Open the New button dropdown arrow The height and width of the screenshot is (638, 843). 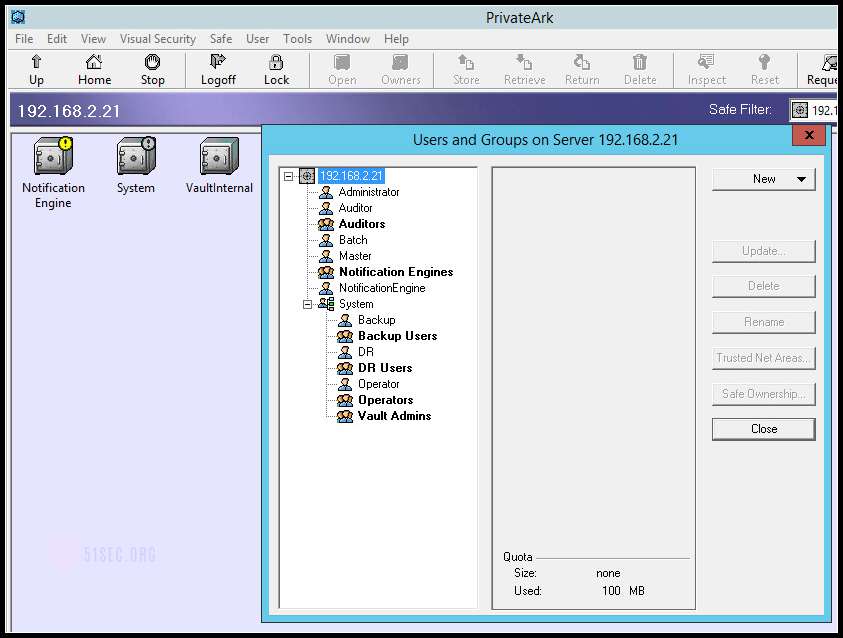click(801, 179)
